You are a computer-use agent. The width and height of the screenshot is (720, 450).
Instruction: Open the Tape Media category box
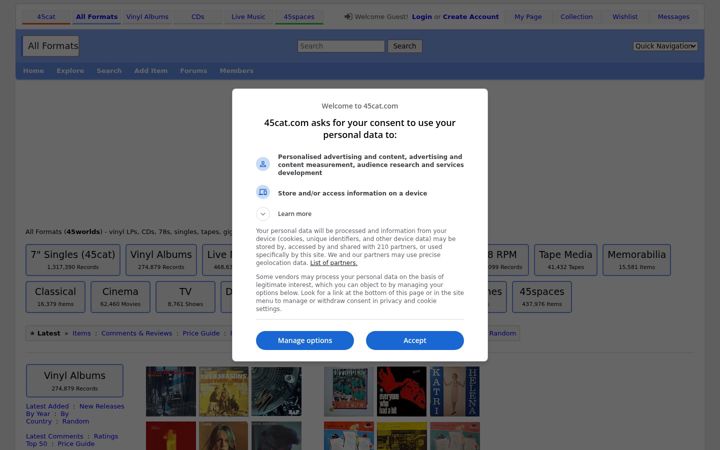[566, 260]
